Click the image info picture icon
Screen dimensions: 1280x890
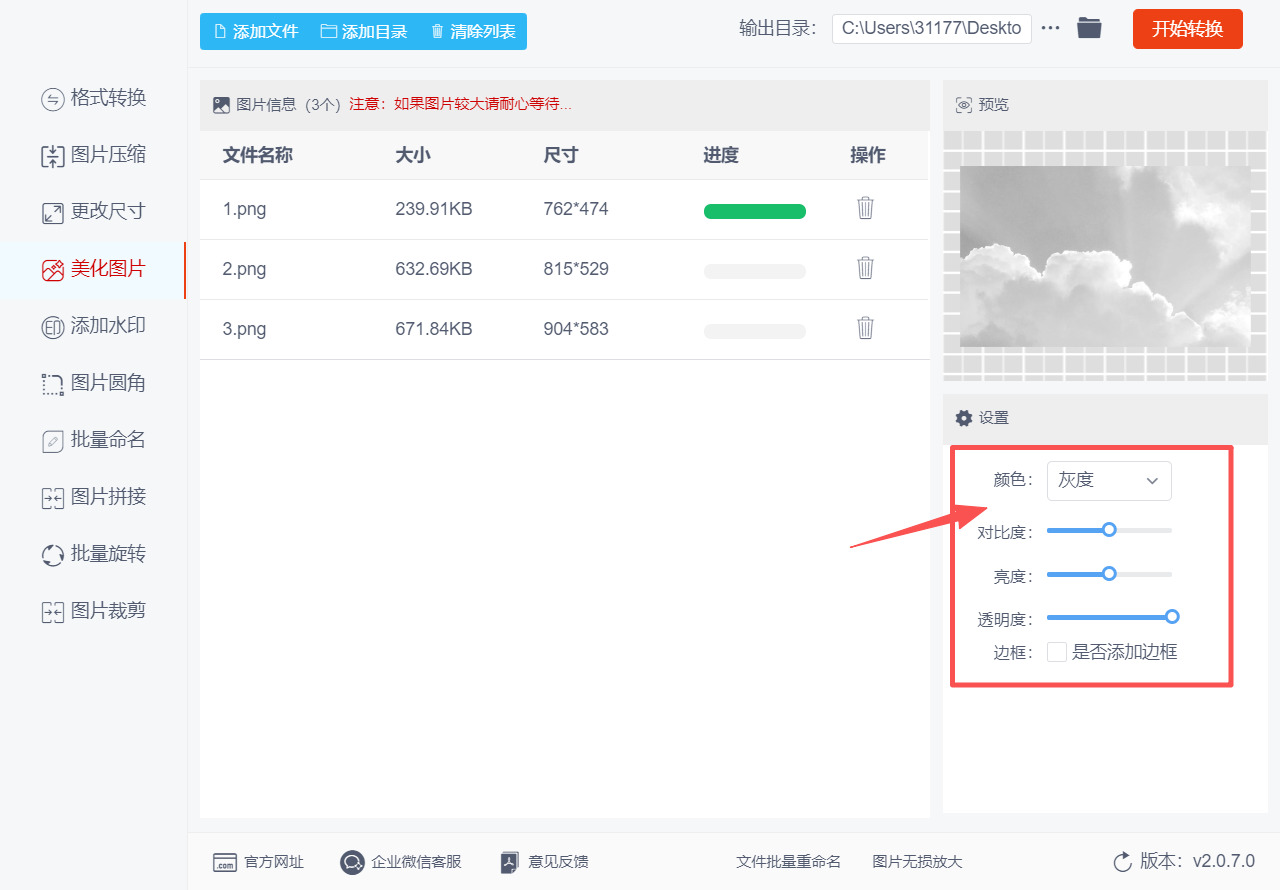click(x=222, y=105)
